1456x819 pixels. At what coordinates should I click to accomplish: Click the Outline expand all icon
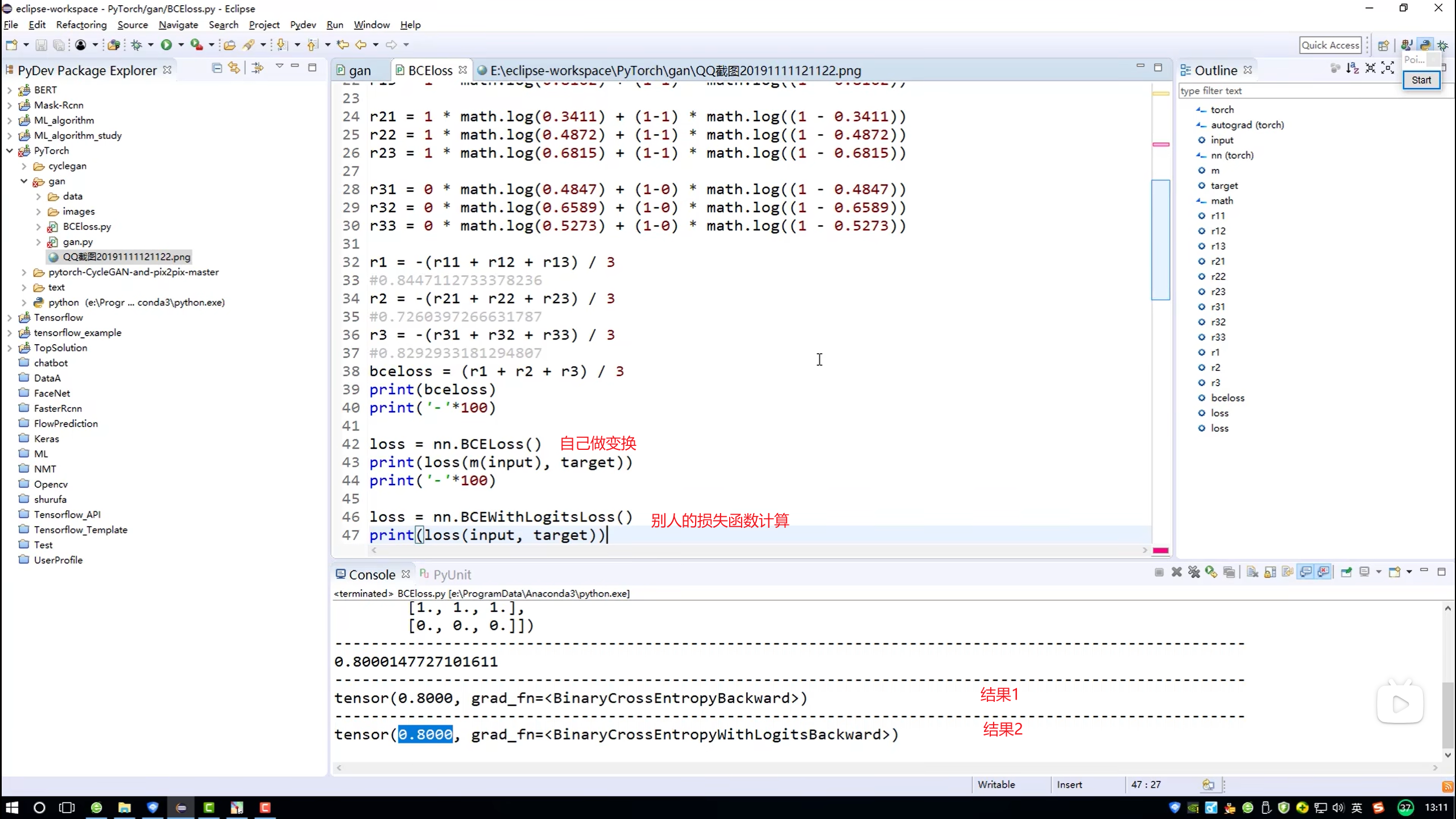[x=1388, y=69]
